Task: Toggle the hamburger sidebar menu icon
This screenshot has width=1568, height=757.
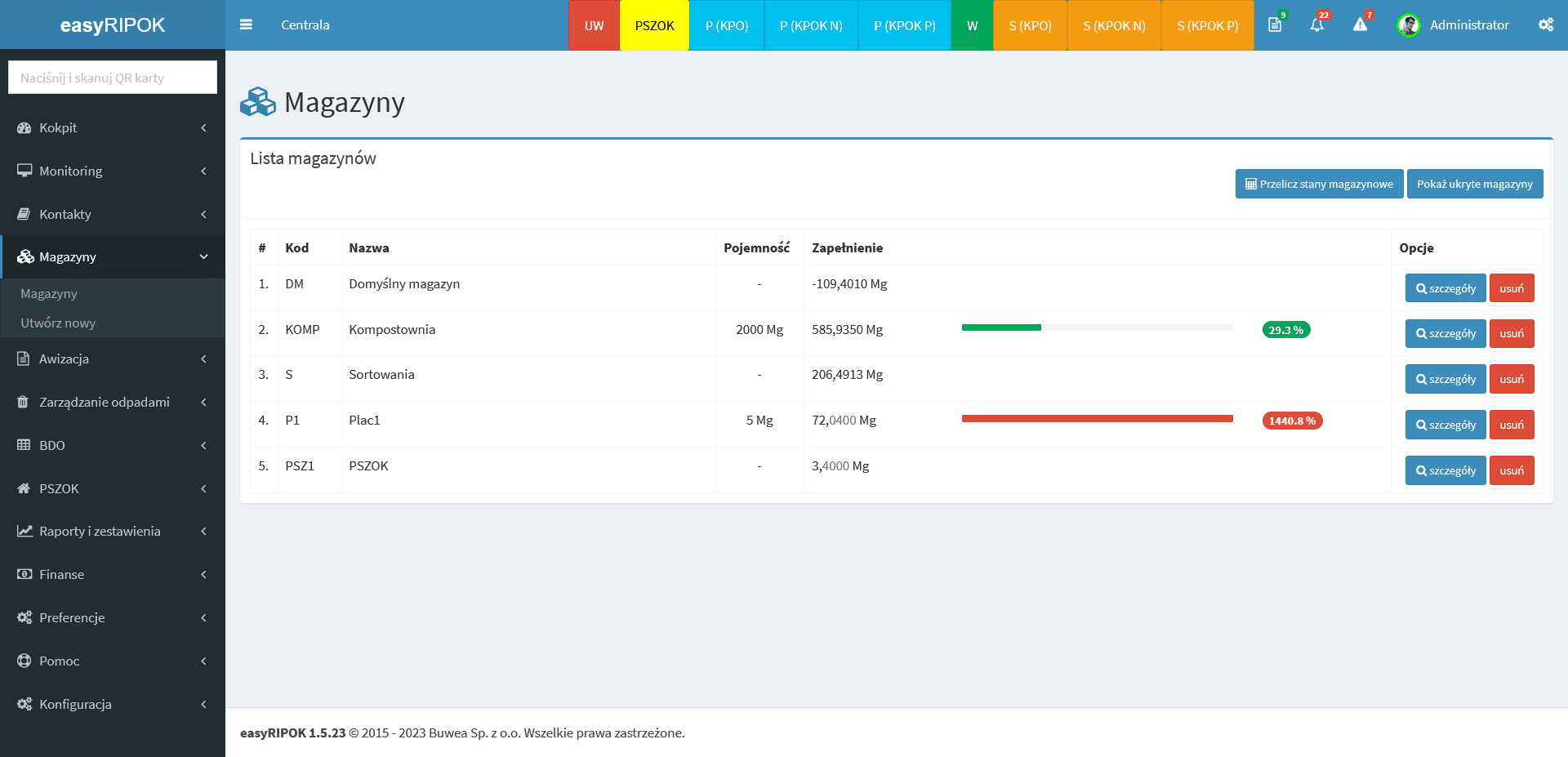Action: pos(246,24)
